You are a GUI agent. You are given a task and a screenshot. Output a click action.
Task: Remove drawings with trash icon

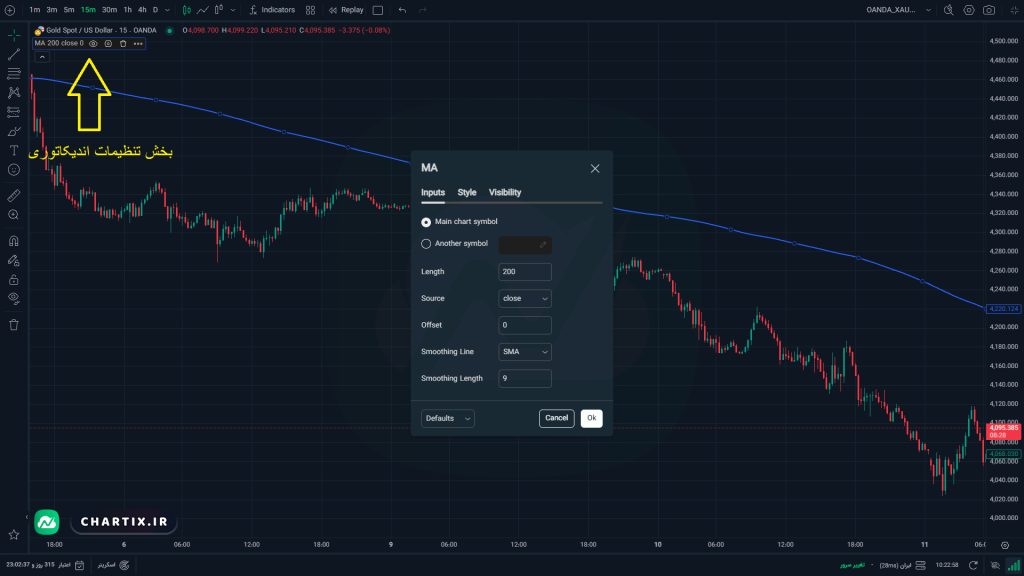[x=14, y=325]
